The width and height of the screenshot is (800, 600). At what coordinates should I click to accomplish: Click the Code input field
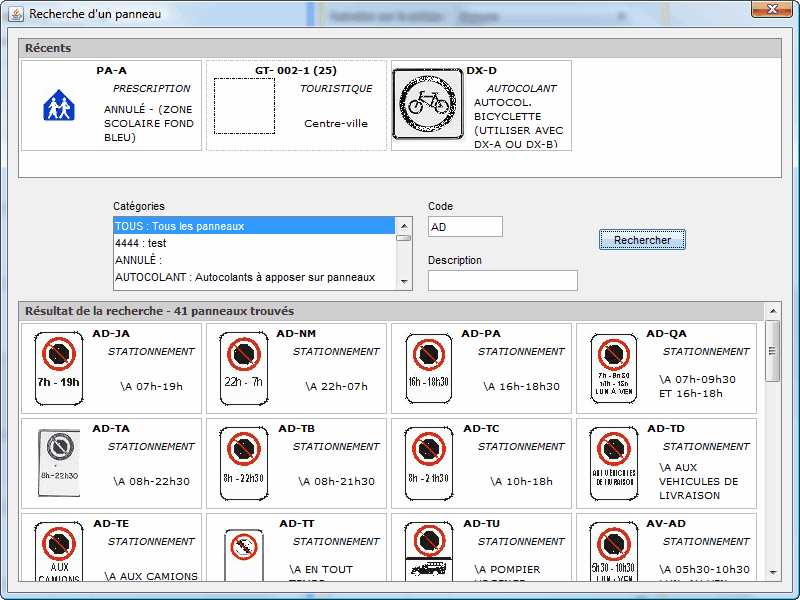[x=465, y=227]
